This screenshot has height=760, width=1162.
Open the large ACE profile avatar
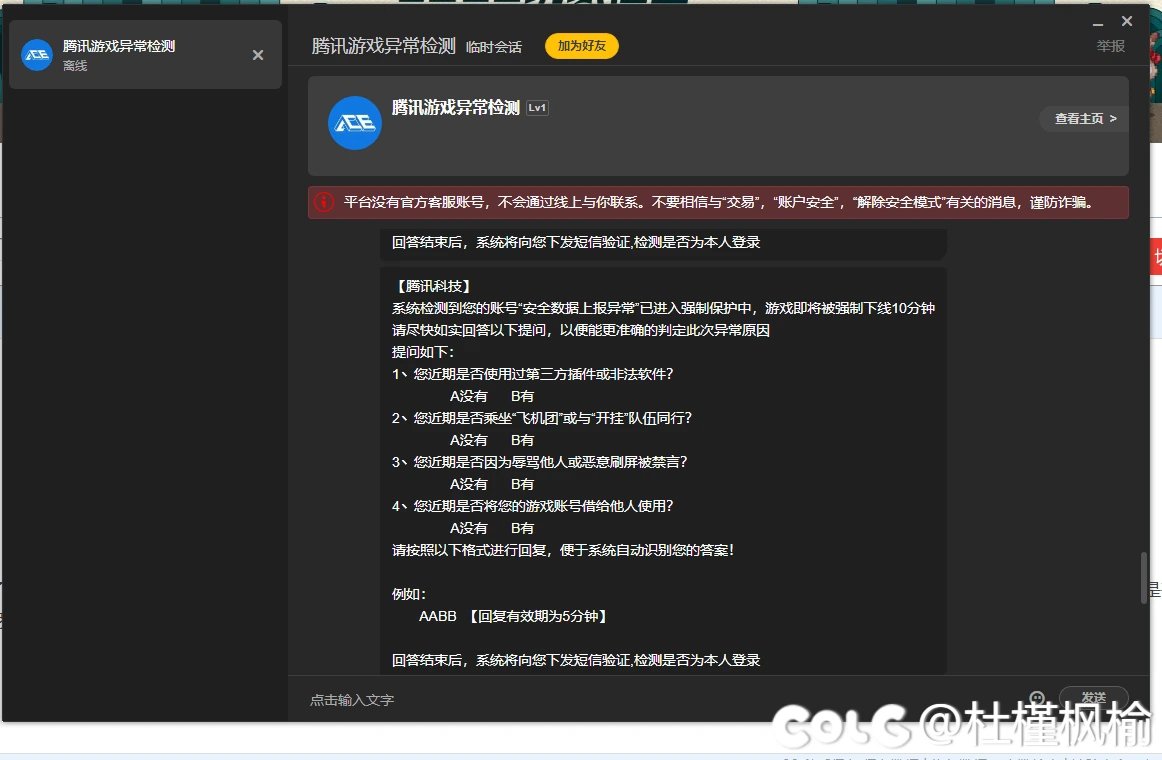(x=354, y=123)
